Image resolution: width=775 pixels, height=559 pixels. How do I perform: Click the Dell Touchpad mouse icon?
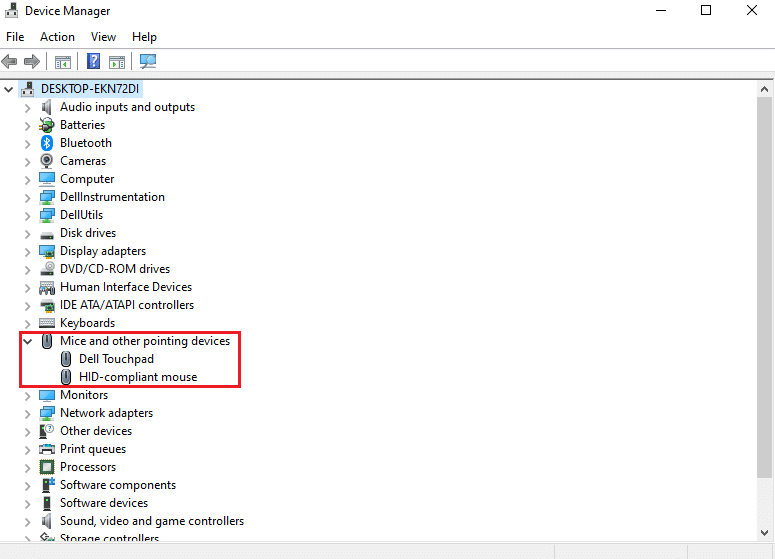66,359
